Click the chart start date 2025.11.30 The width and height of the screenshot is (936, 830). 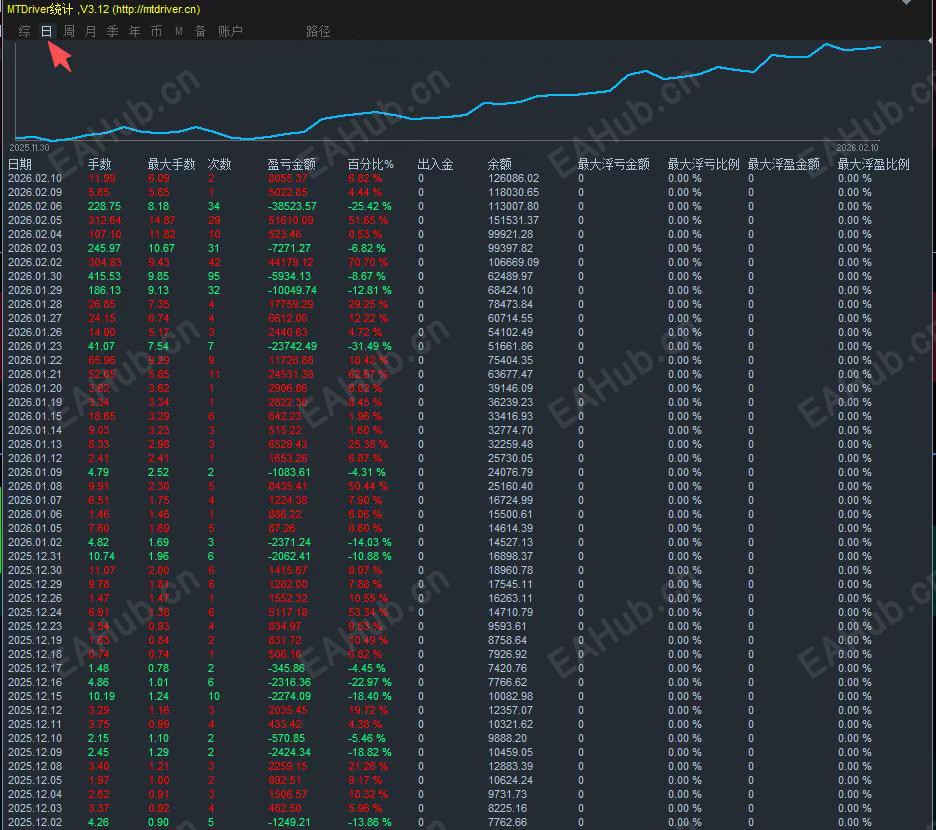point(29,147)
